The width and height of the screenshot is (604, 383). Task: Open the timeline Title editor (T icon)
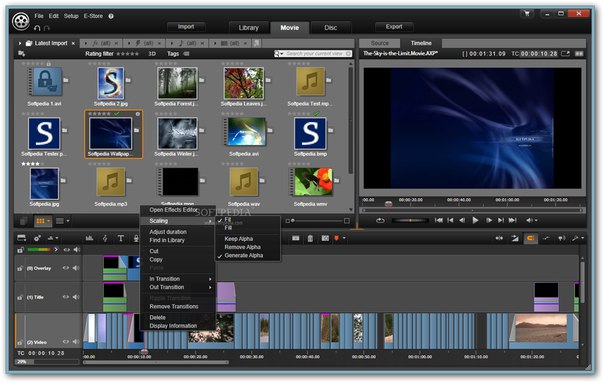(x=121, y=239)
